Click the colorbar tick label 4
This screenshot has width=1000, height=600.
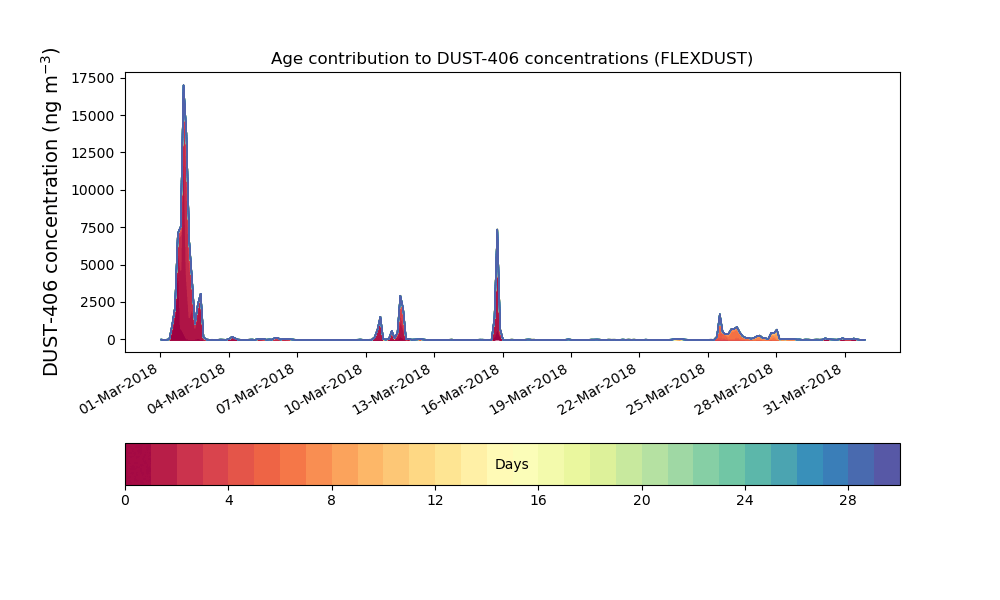click(x=228, y=499)
